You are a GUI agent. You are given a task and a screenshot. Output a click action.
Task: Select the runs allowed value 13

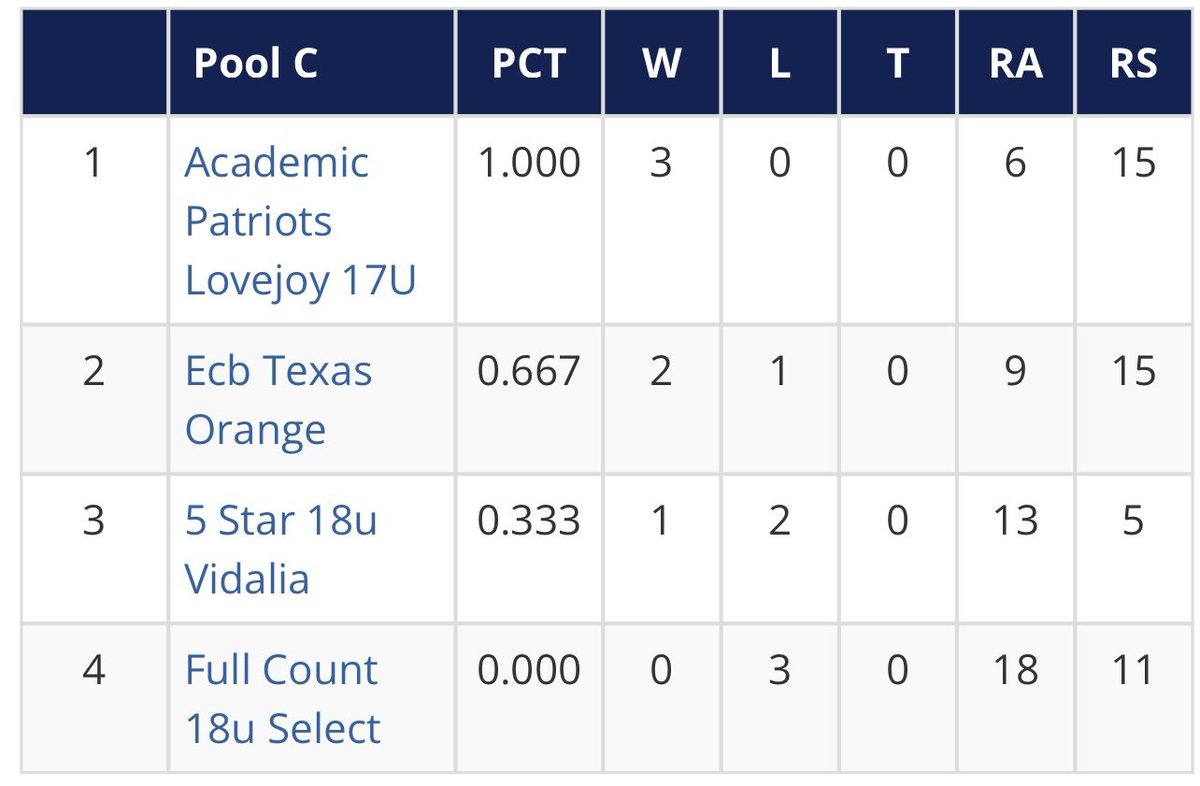pyautogui.click(x=1015, y=520)
